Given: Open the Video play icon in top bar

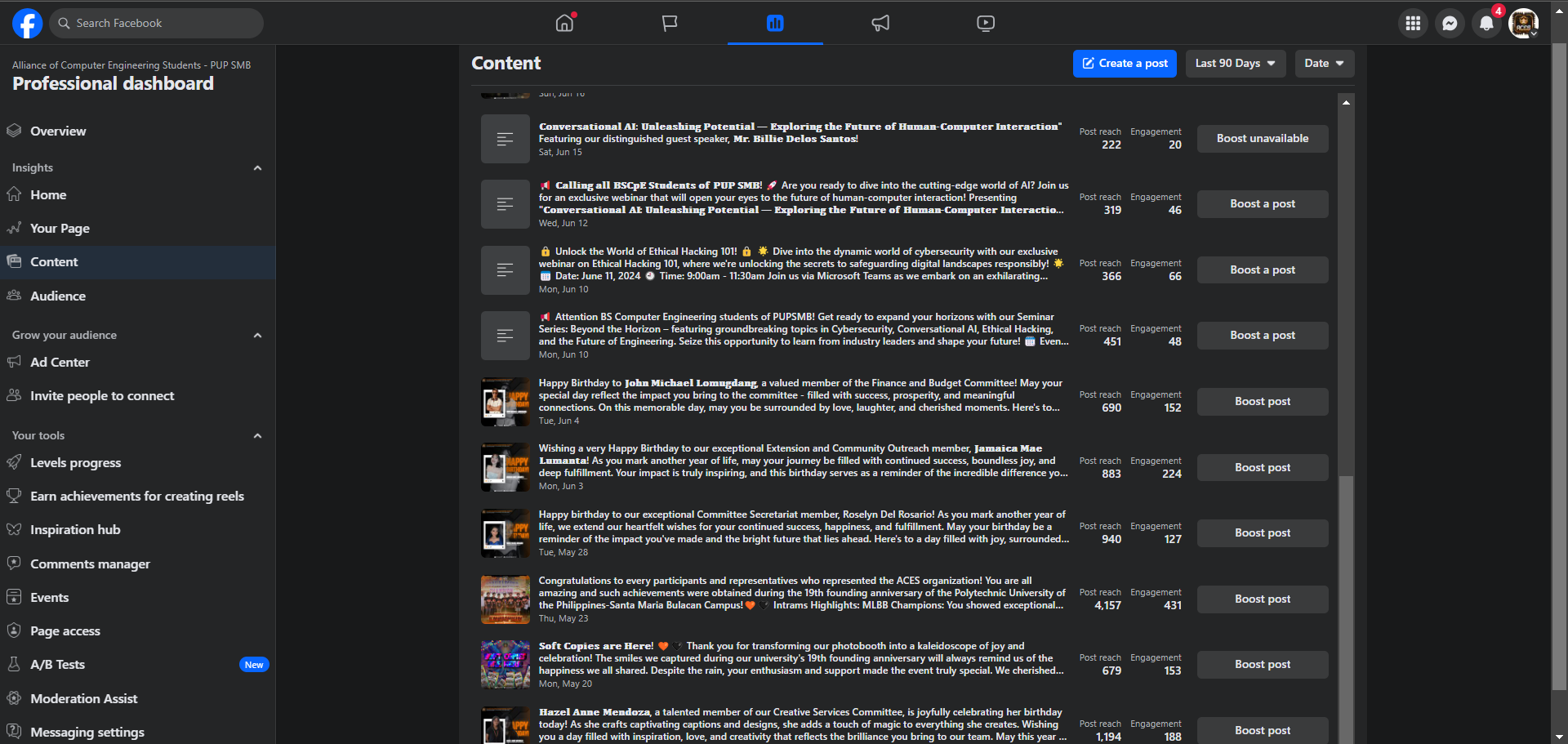Looking at the screenshot, I should point(986,23).
